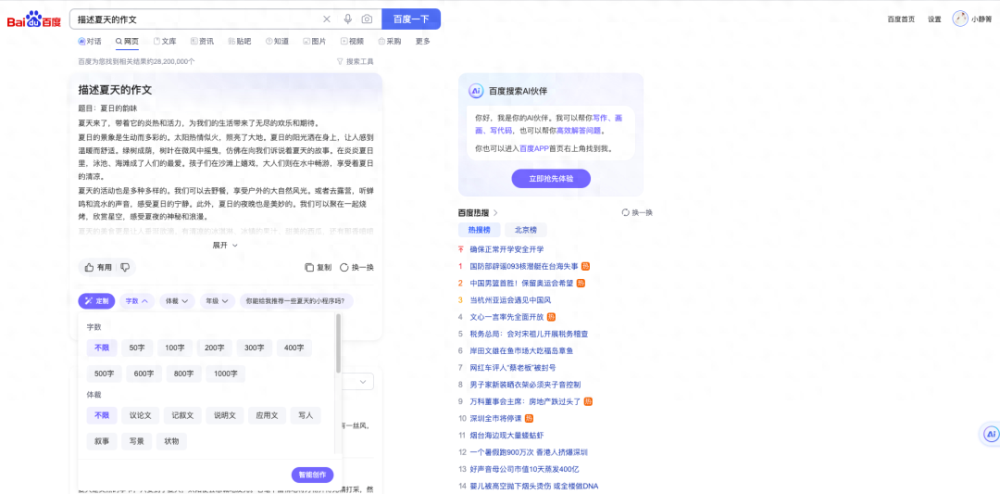Switch to the 图片 tab
The height and width of the screenshot is (494, 1000).
click(x=314, y=41)
